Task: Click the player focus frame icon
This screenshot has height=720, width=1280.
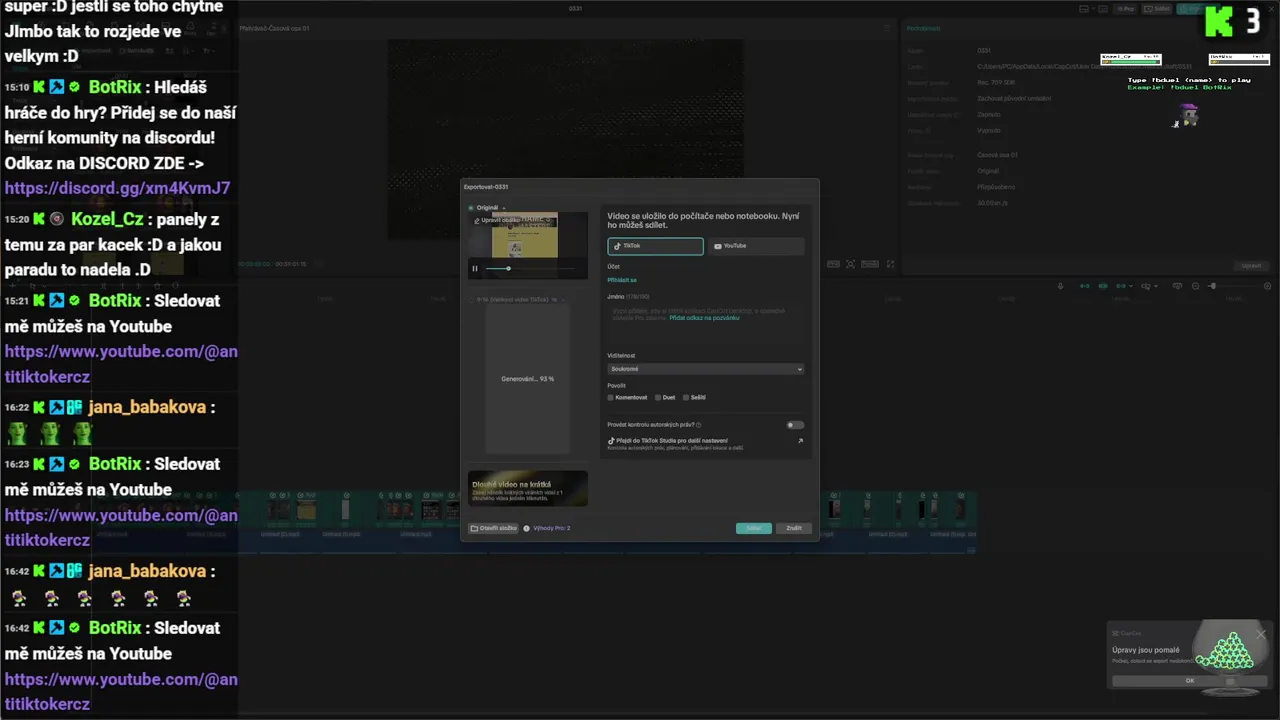Action: (x=850, y=264)
